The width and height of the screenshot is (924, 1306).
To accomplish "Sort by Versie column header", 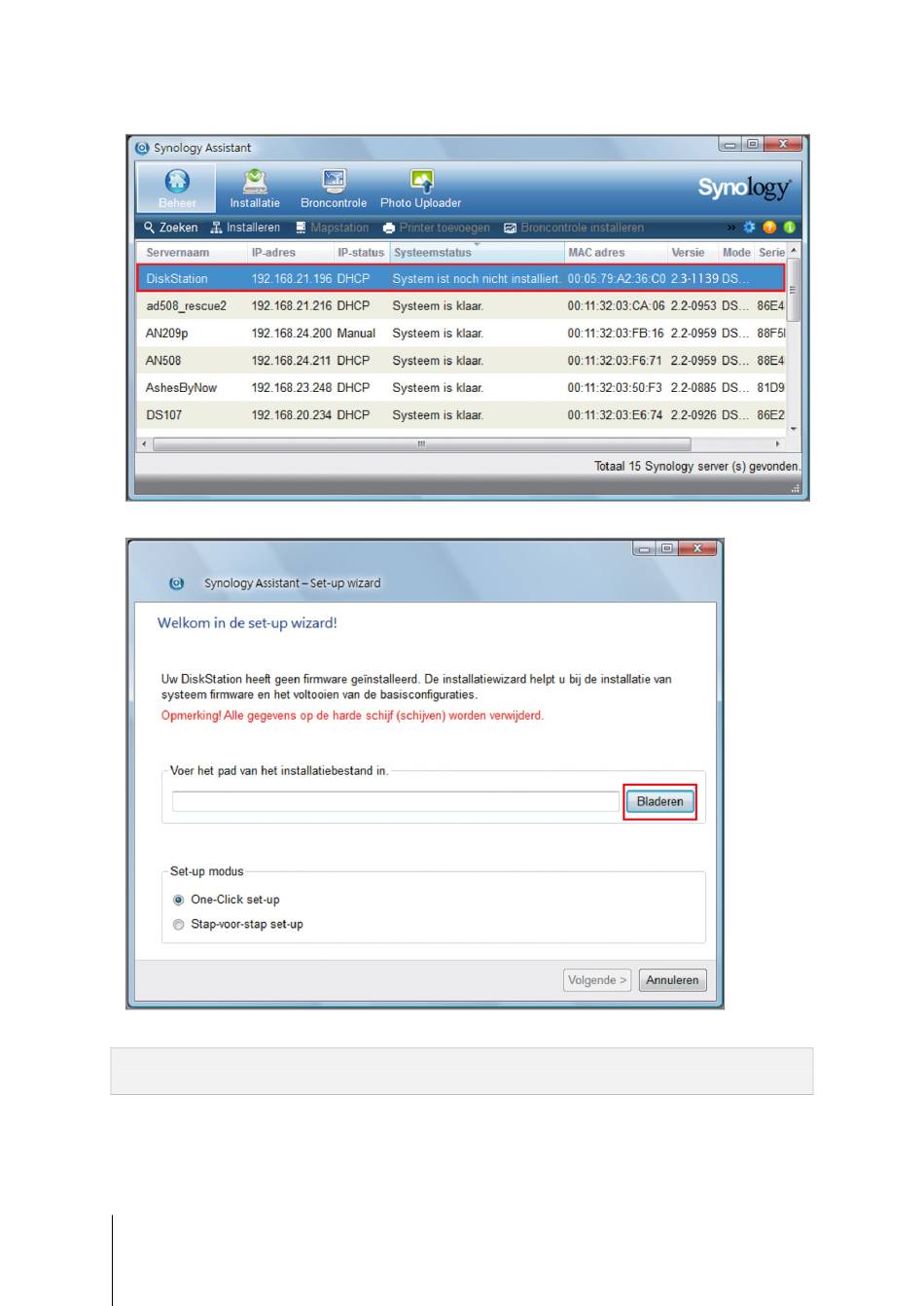I will 693,252.
